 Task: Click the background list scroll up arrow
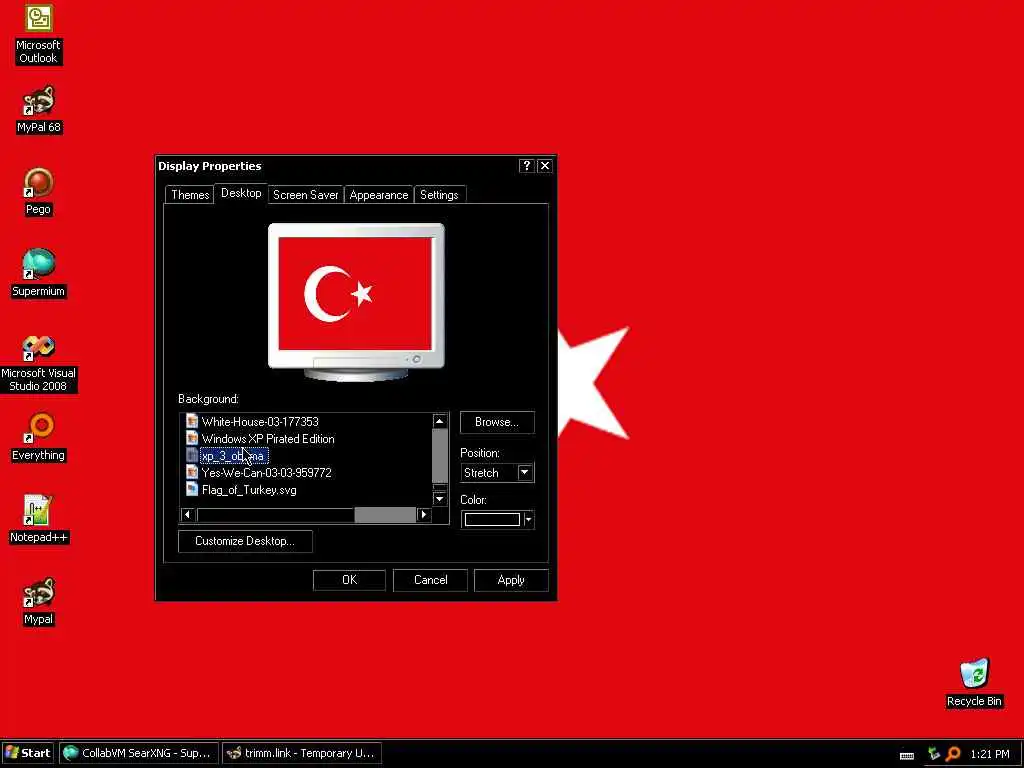click(440, 421)
